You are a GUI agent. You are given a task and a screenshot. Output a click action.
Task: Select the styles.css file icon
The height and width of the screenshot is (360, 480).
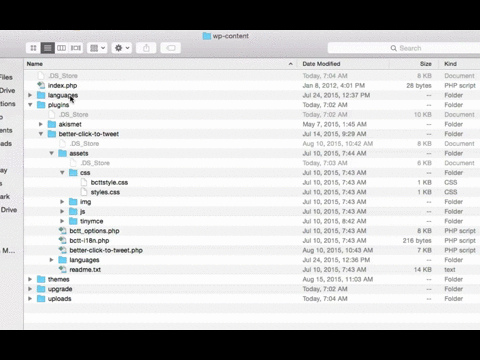click(84, 192)
